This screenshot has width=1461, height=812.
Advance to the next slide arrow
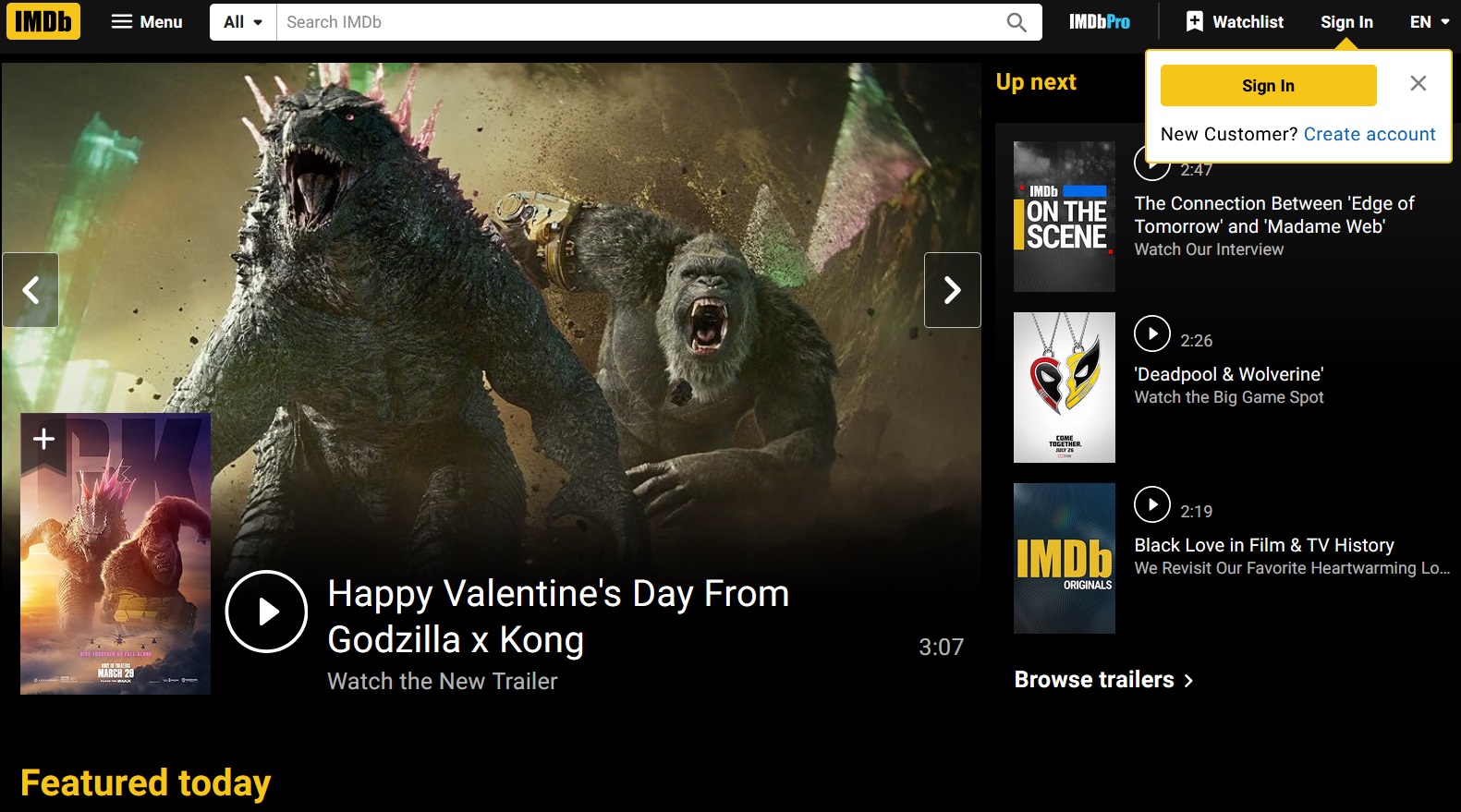(x=952, y=290)
